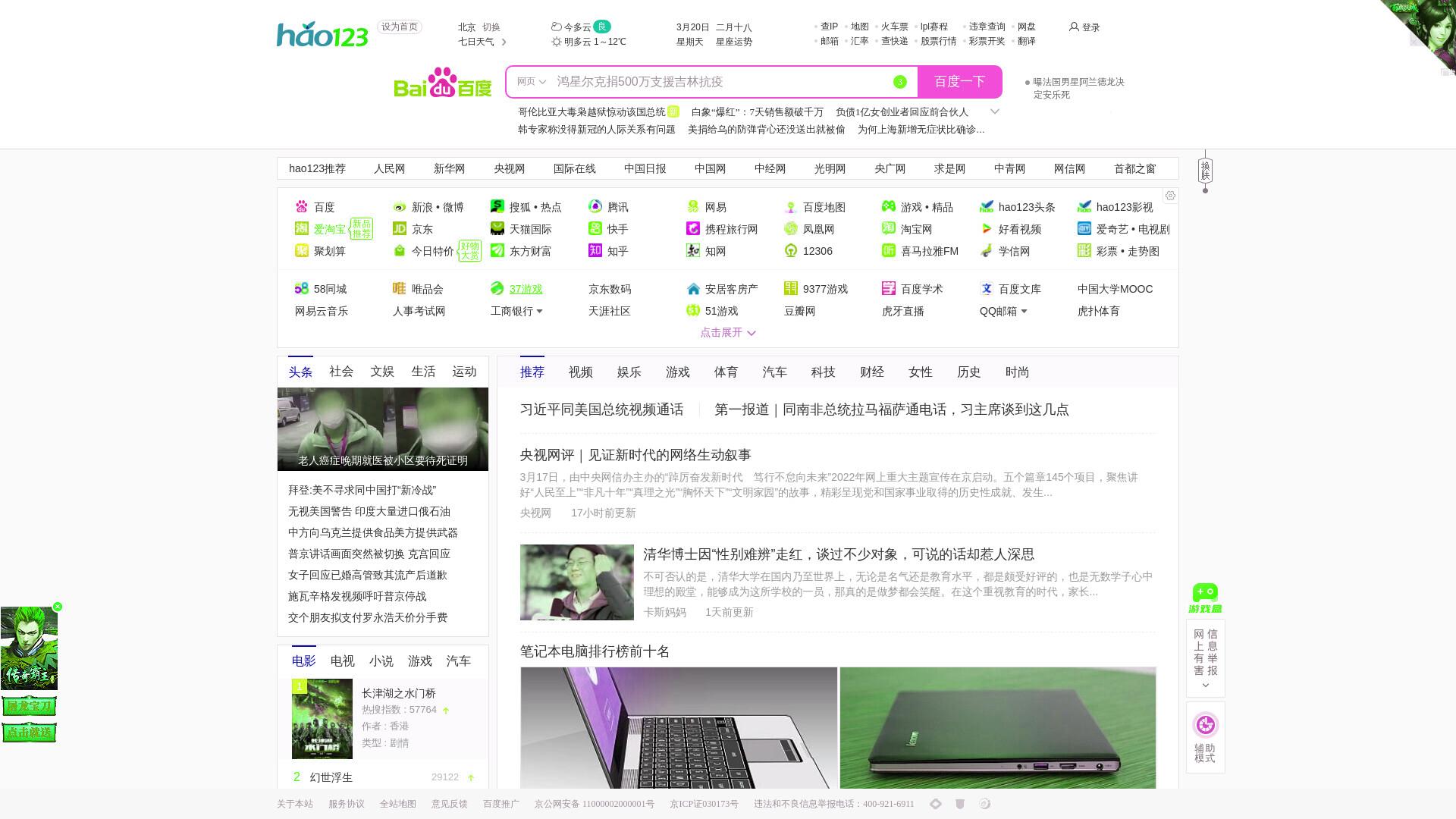Open headline 拜登:美不寻求同中国打“新冷战”
The height and width of the screenshot is (819, 1456).
(362, 491)
